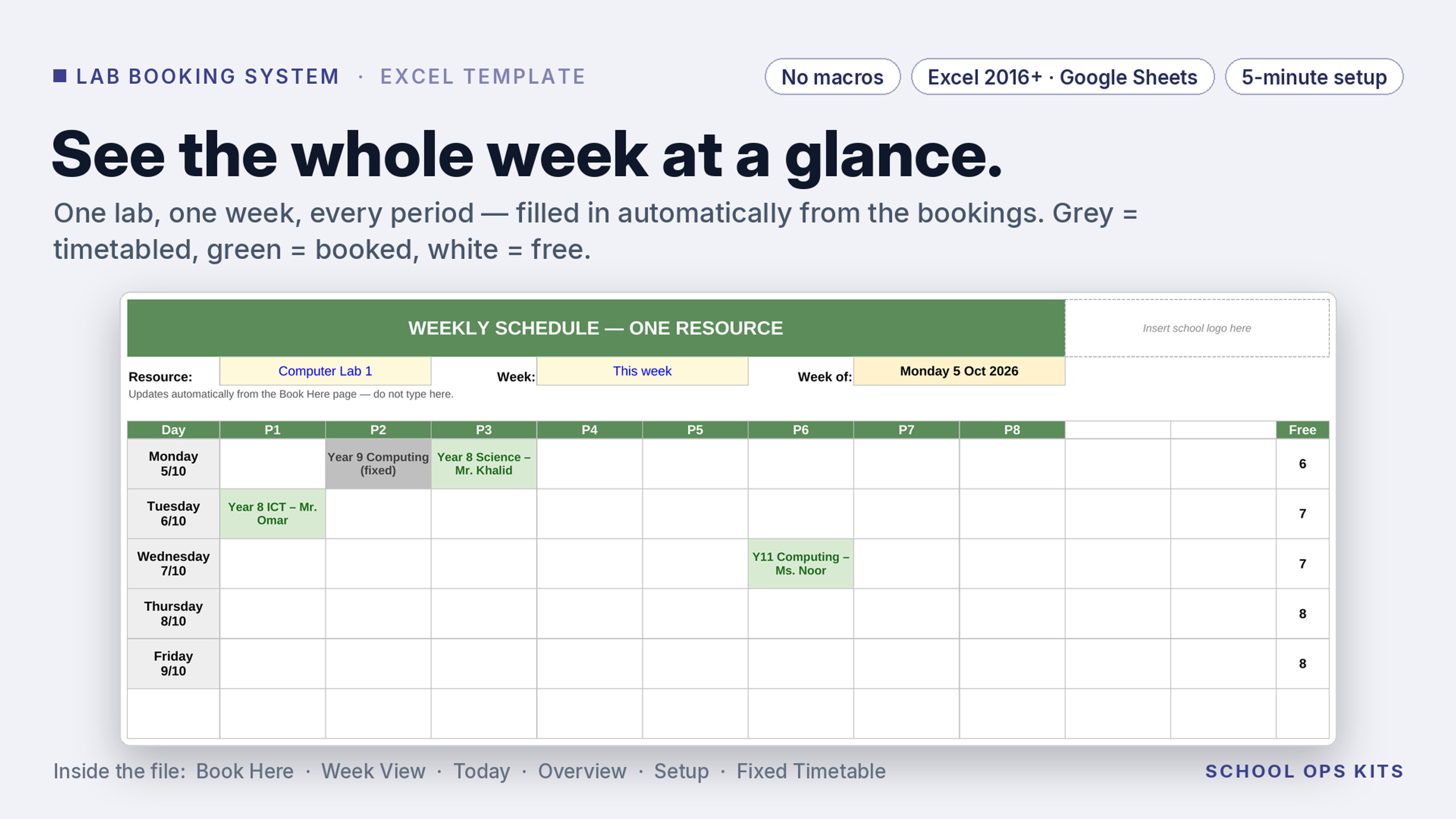Select the Thursday 8/10 row label
The image size is (1456, 819).
pyautogui.click(x=173, y=614)
